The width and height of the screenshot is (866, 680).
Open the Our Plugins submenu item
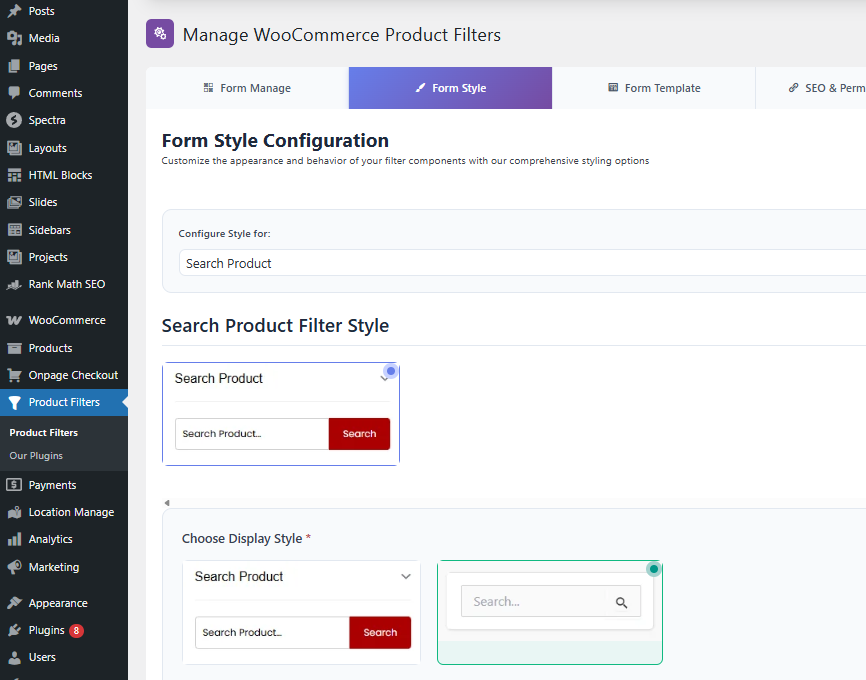point(36,456)
